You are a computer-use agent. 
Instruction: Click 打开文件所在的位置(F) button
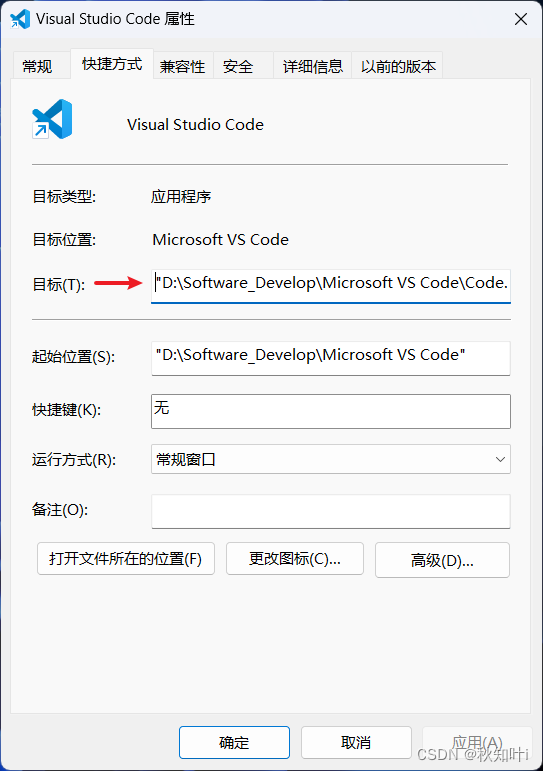tap(126, 559)
